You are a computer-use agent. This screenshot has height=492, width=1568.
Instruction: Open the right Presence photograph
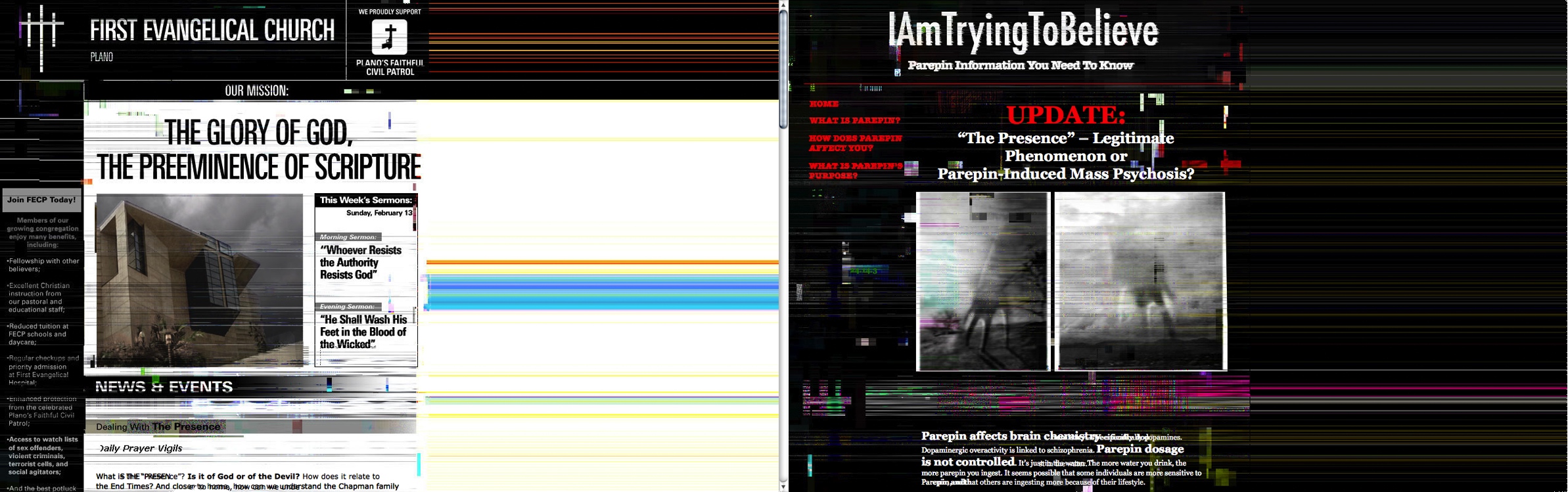coord(1140,282)
